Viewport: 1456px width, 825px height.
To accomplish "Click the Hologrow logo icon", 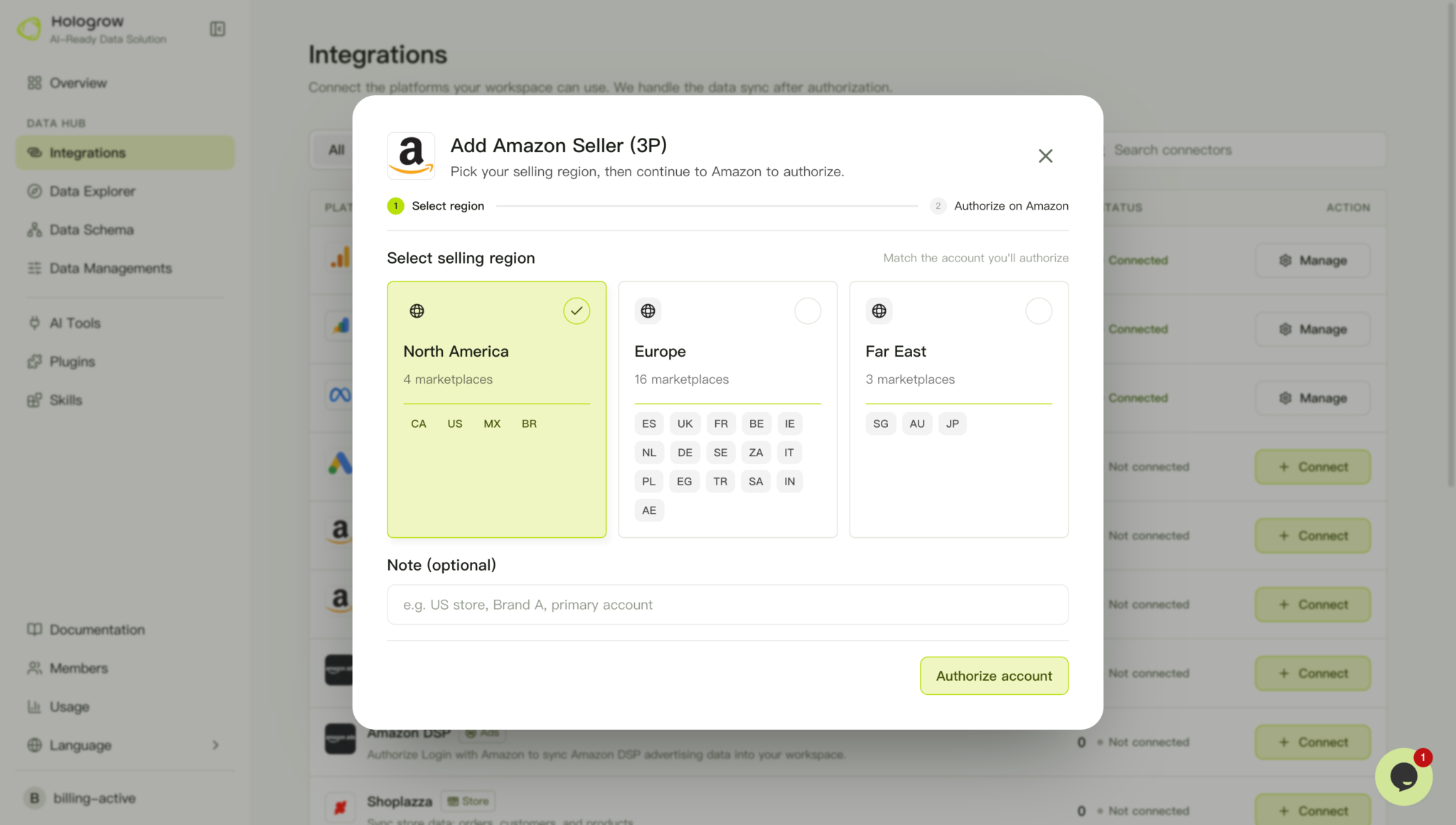I will tap(29, 29).
